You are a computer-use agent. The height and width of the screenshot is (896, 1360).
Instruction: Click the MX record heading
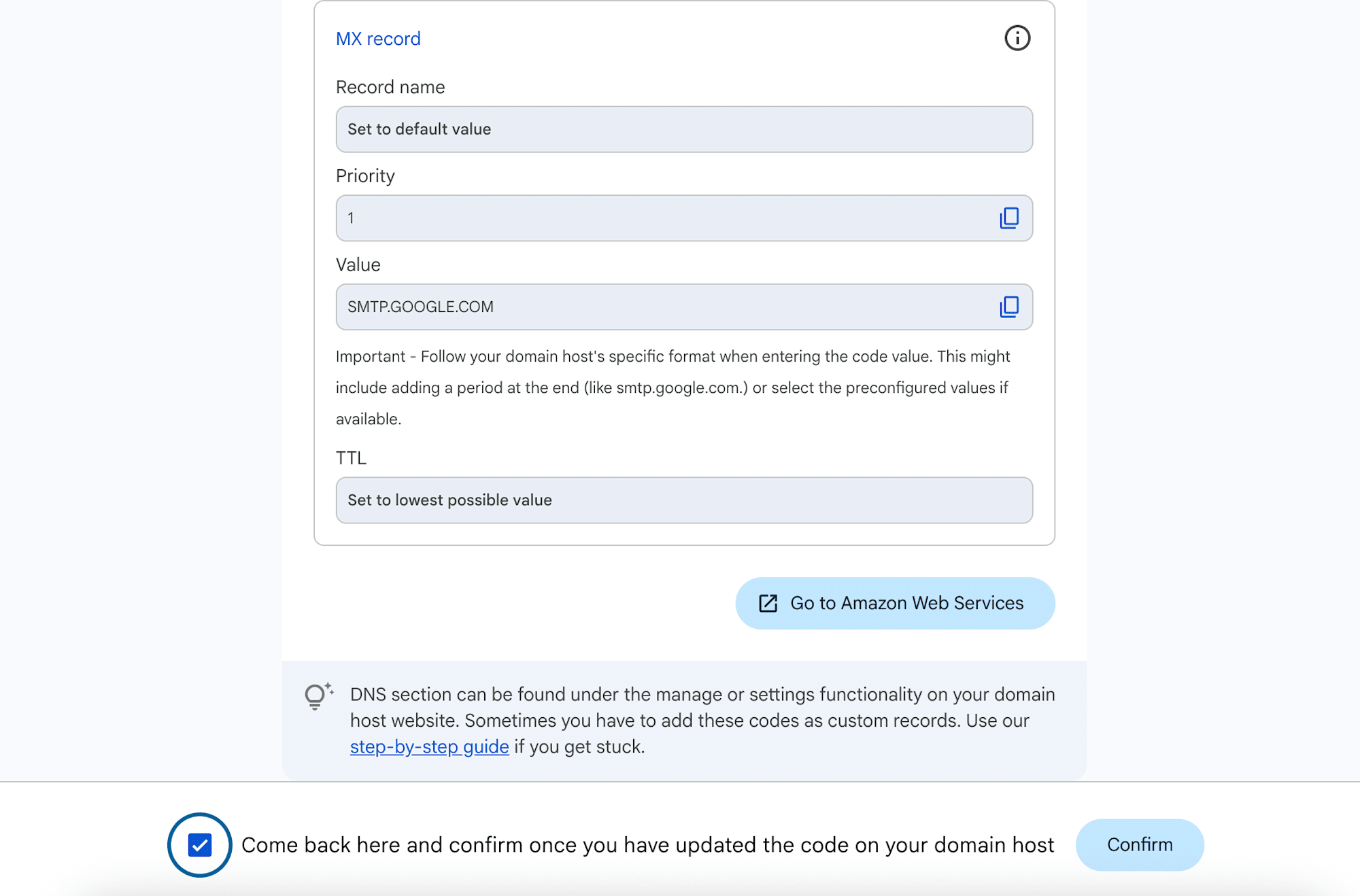[378, 39]
